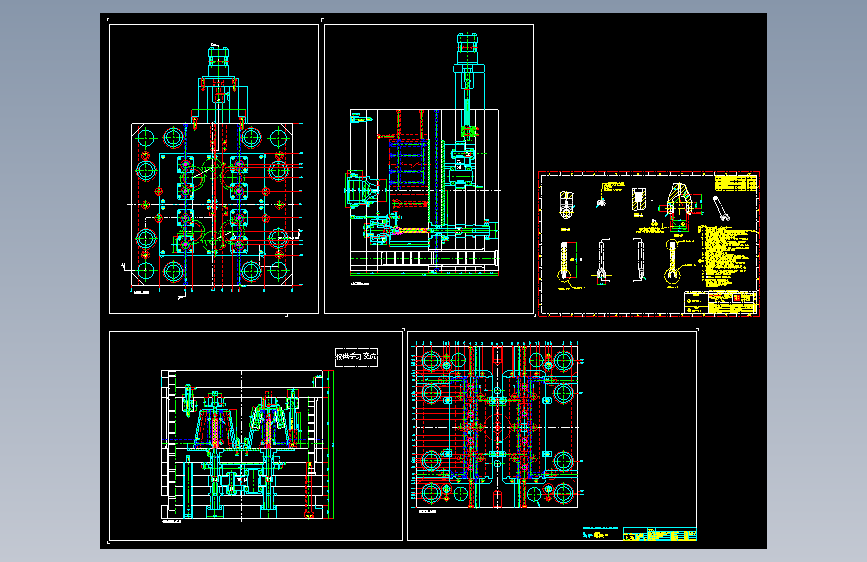Select the hydraulic cylinder atop top-middle drawing

pyautogui.click(x=468, y=47)
